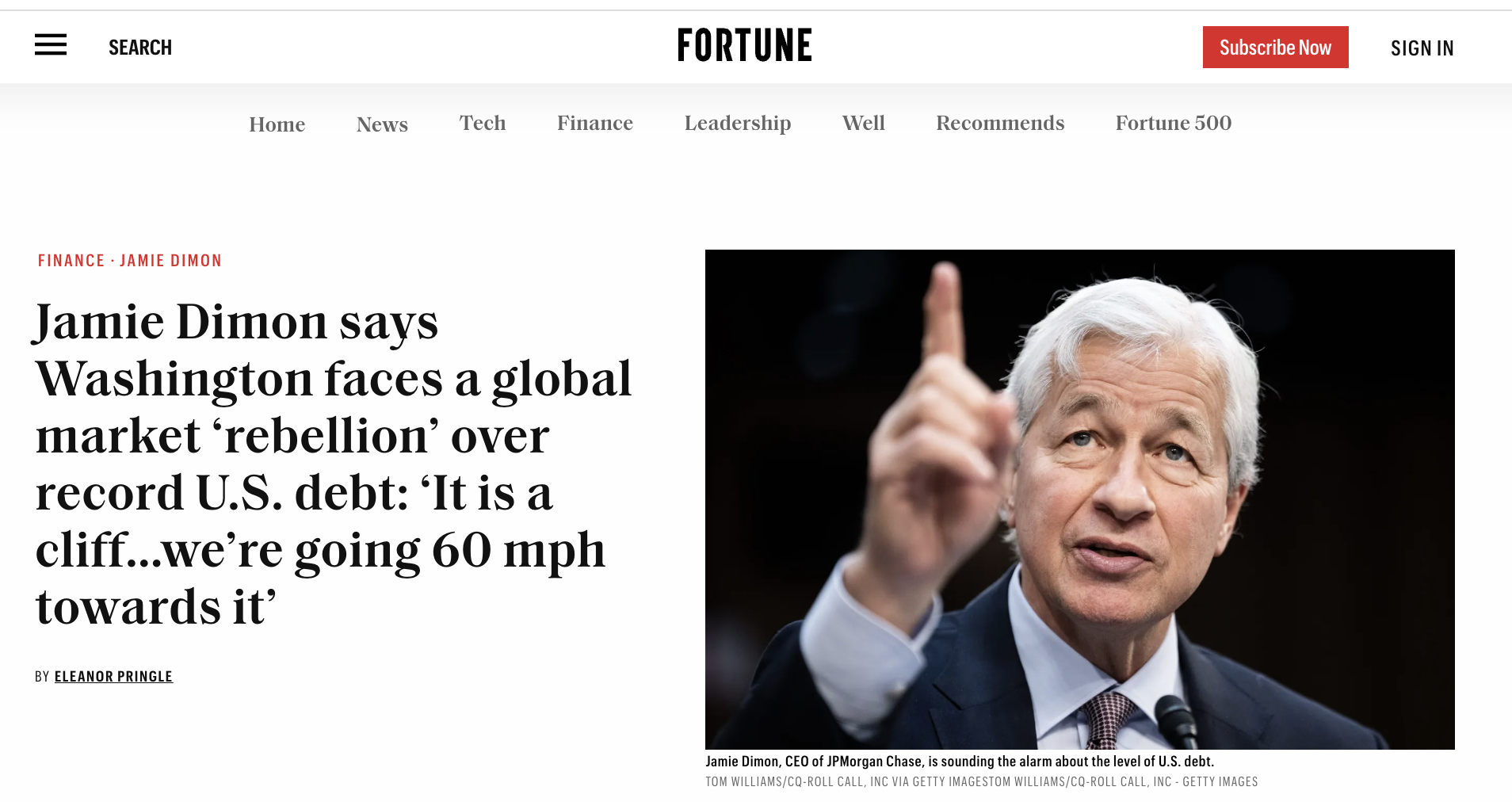Go to the Home nav item
Screen dimensions: 1512x802
pyautogui.click(x=277, y=124)
